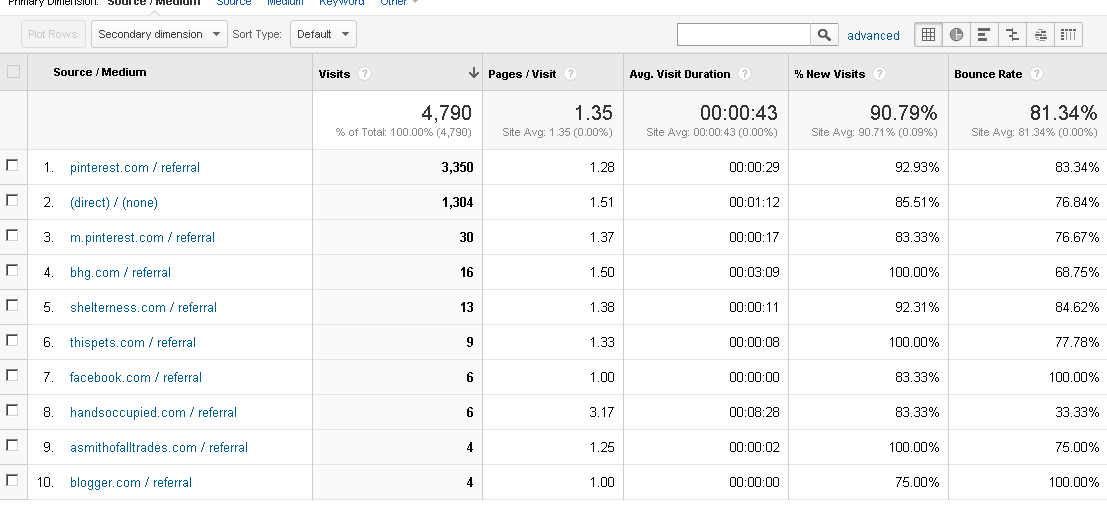Switch to the Pivot table view

(1068, 35)
